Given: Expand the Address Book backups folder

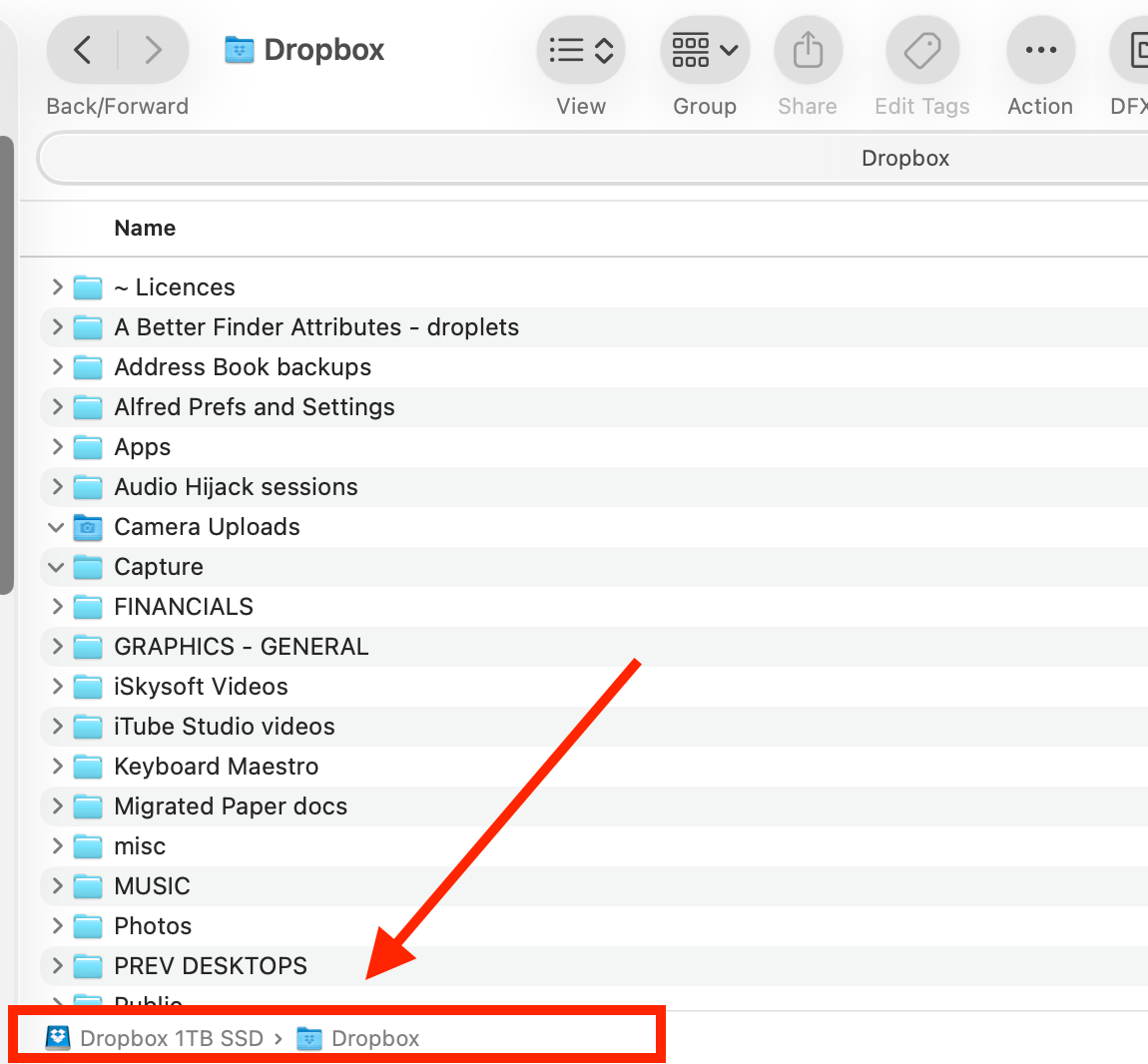Looking at the screenshot, I should point(57,367).
